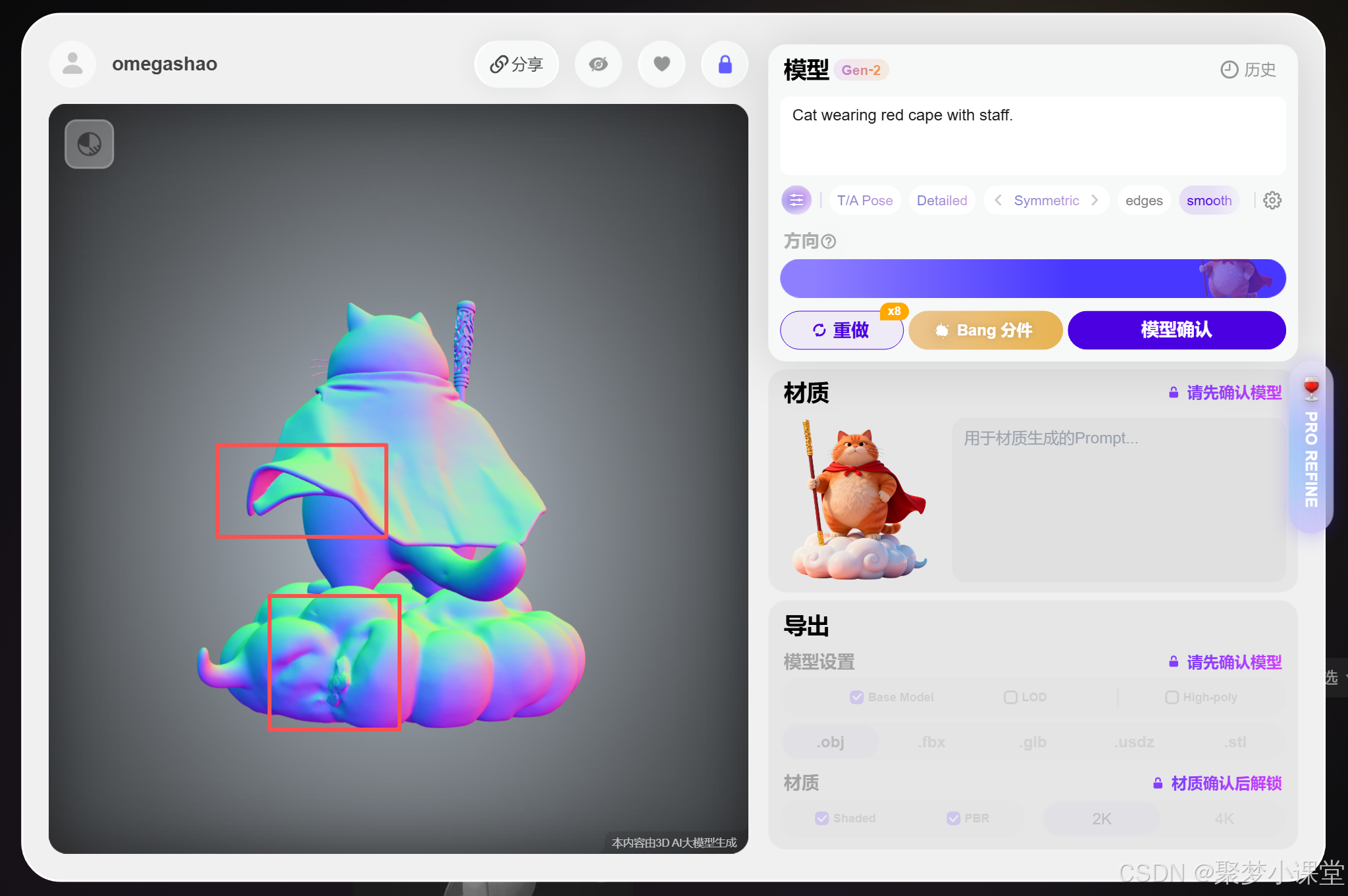Screen dimensions: 1348x896
Task: Select the smooth style tag
Action: 1209,201
